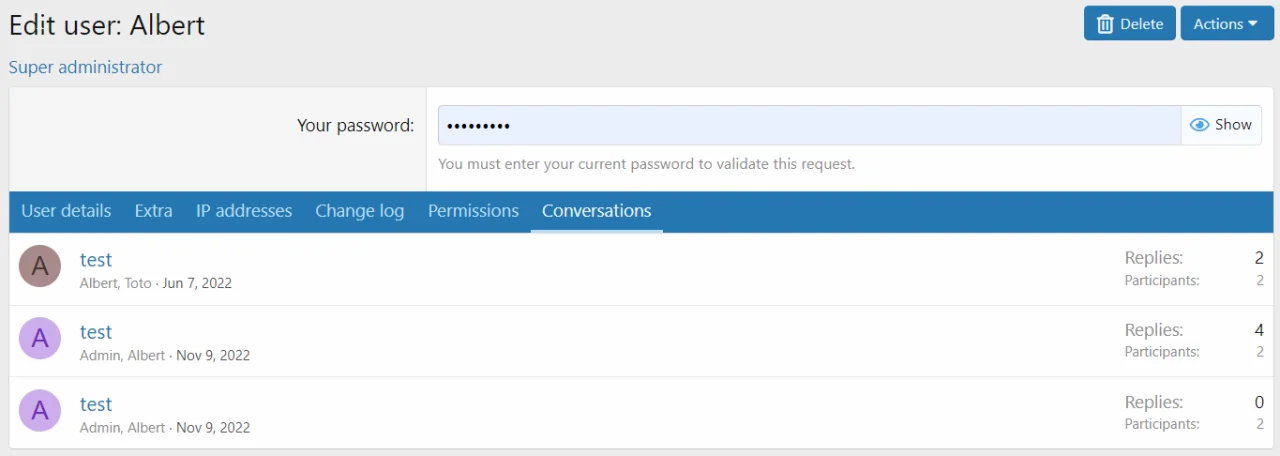Click the brown Albert avatar, first conversation
This screenshot has height=456, width=1280.
[40, 266]
